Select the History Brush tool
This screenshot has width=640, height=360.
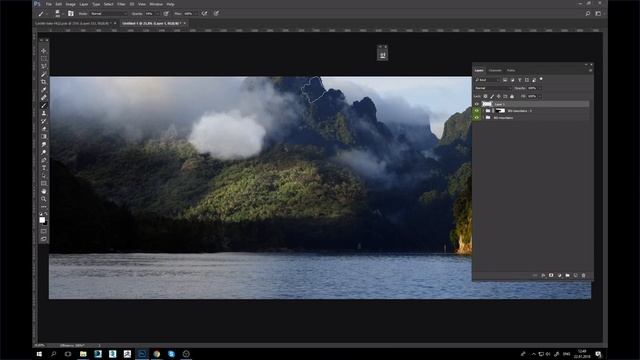(x=44, y=121)
